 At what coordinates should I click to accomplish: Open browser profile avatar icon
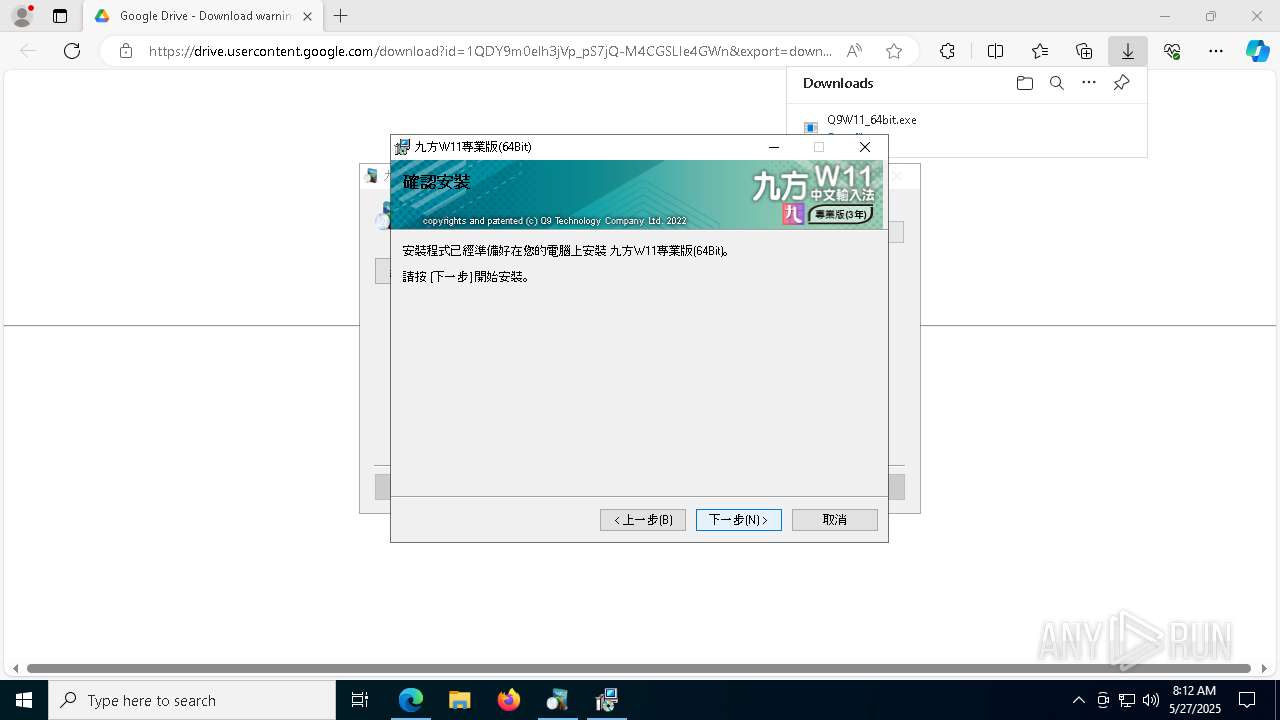(22, 16)
